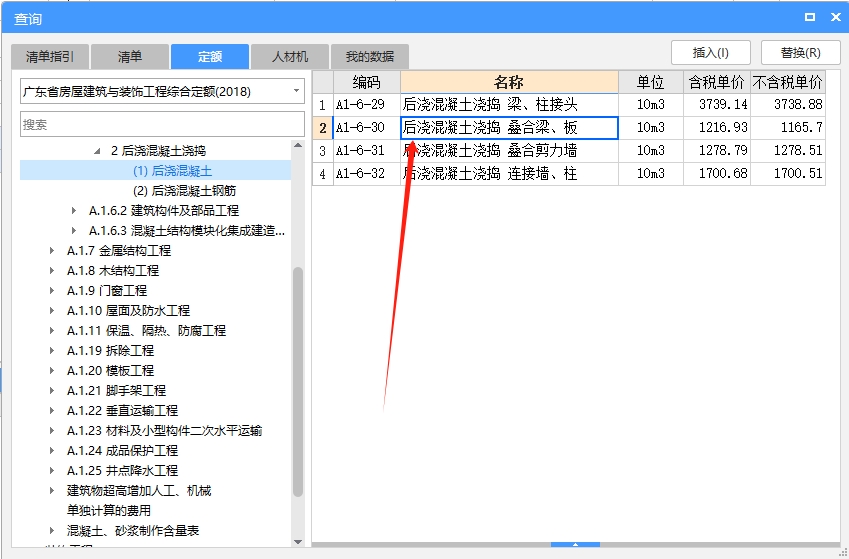Click the tree scrollbar up arrow

pos(298,145)
